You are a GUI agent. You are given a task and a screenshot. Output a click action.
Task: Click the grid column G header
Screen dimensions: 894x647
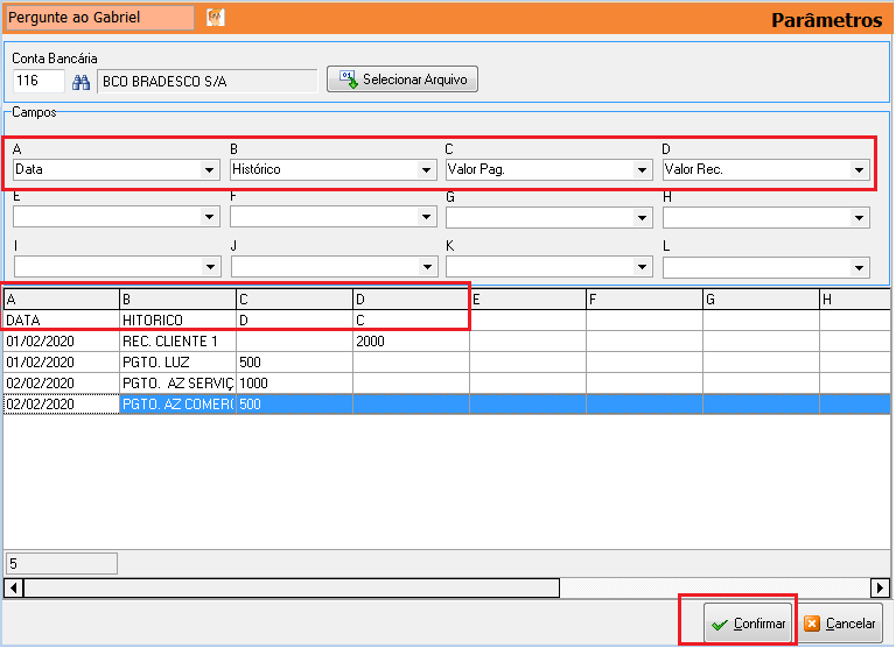761,299
